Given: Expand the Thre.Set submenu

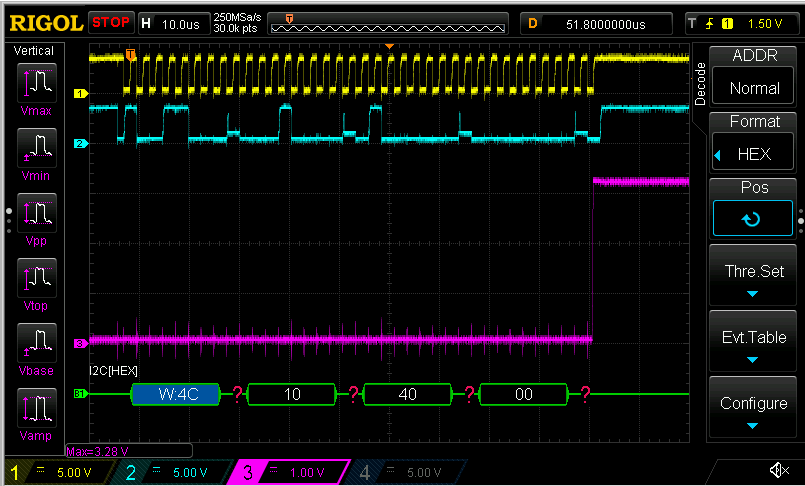Looking at the screenshot, I should tap(753, 279).
